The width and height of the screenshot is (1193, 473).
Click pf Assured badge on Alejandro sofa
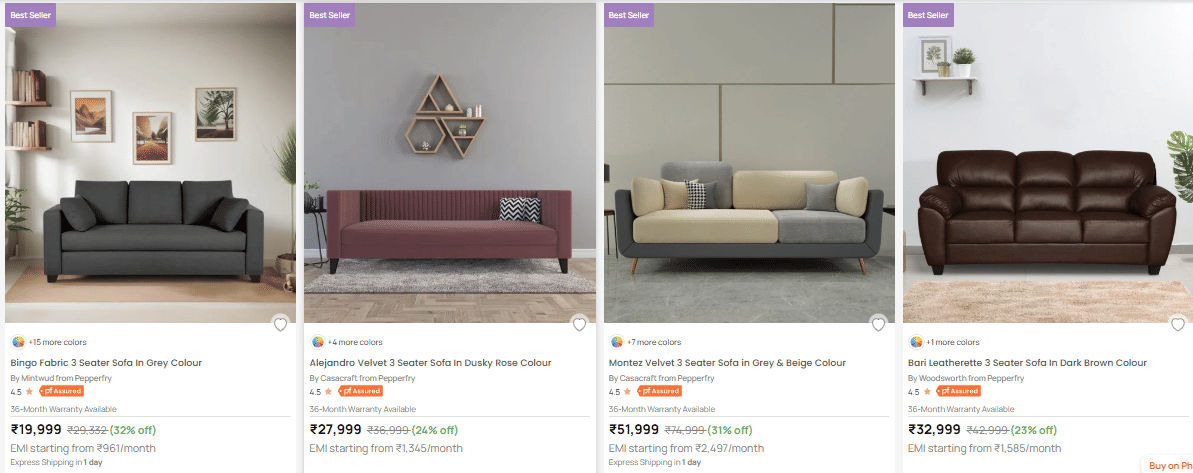[360, 391]
